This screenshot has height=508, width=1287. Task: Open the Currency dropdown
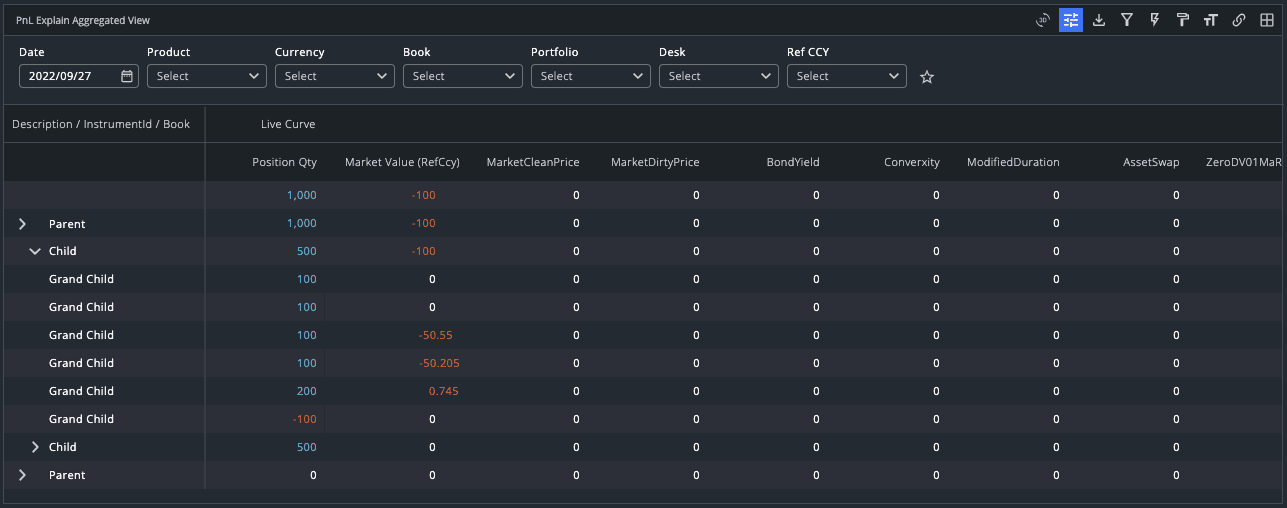pos(335,76)
